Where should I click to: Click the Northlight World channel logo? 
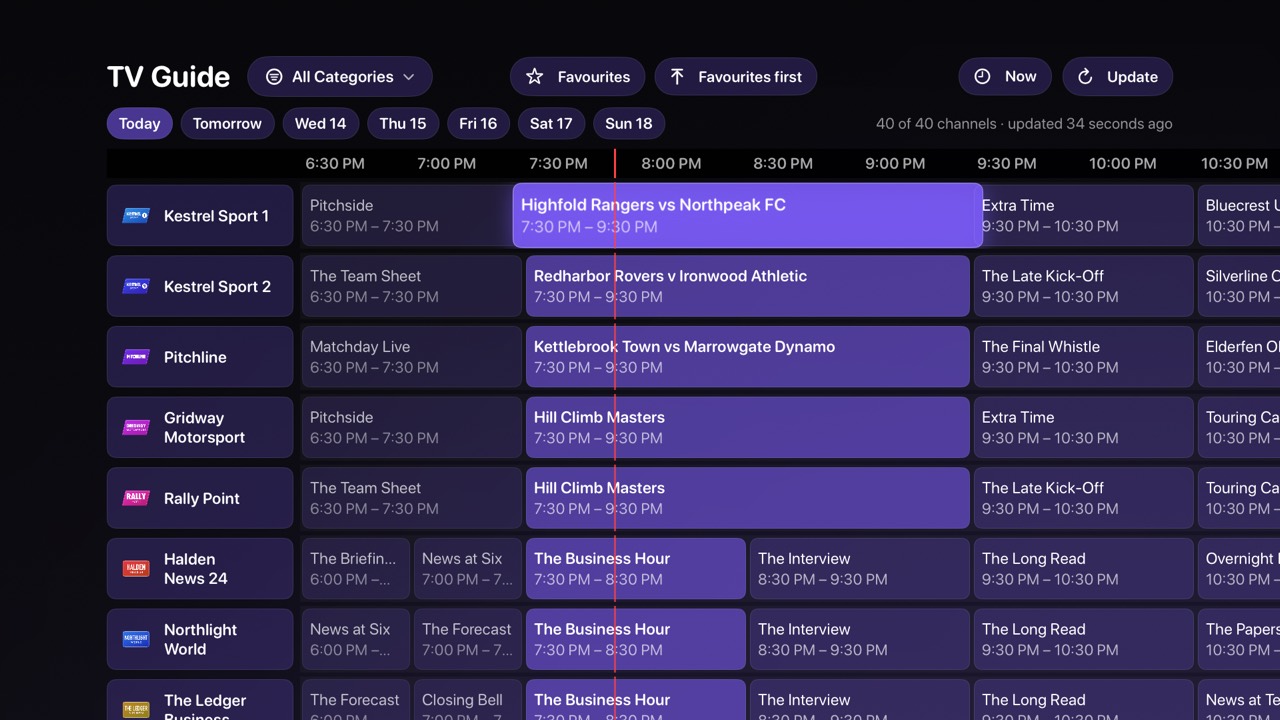point(136,639)
